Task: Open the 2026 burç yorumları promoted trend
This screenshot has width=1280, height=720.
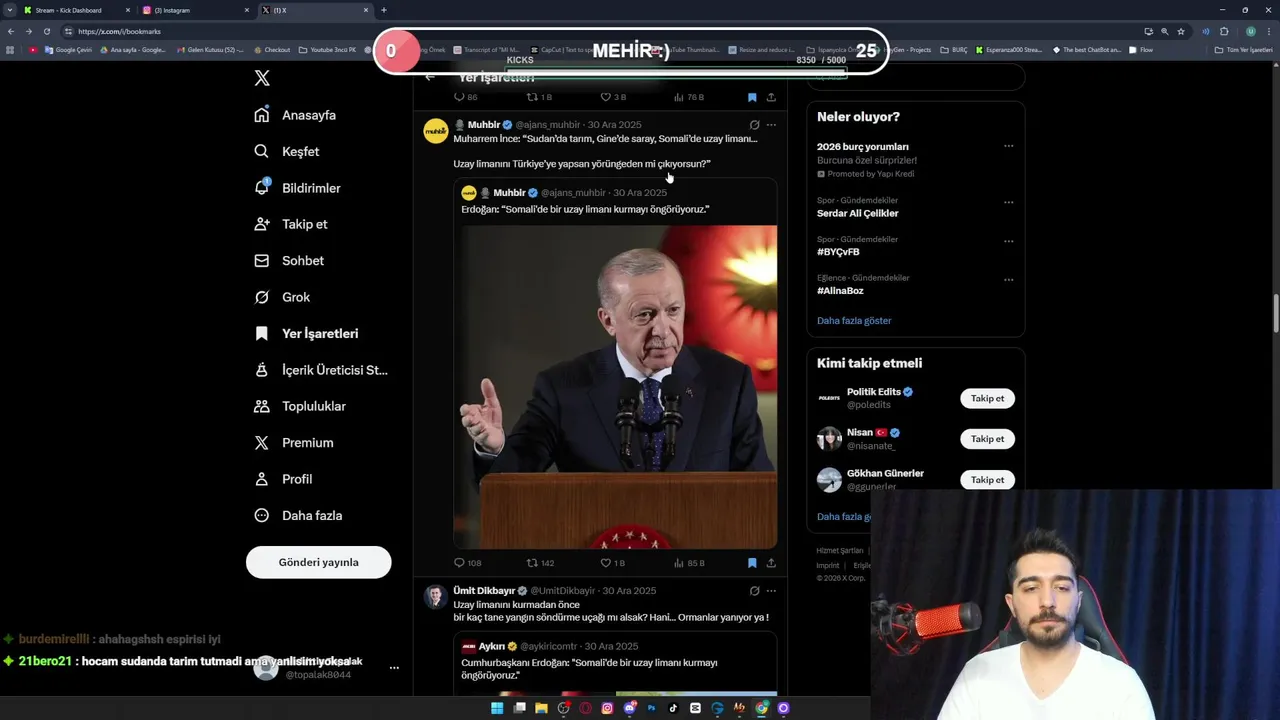Action: point(863,147)
